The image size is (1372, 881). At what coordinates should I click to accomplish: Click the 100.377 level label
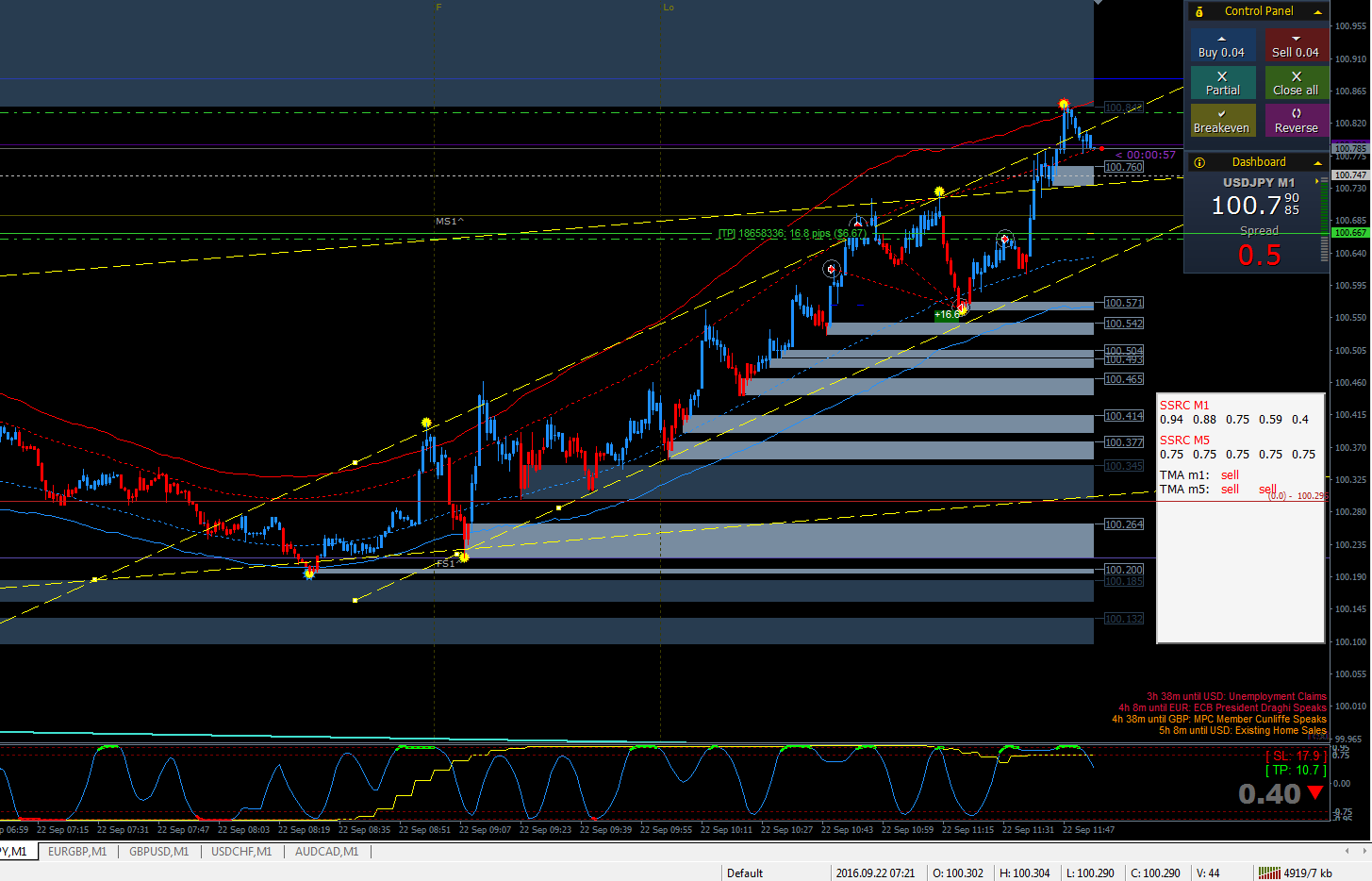pos(1123,442)
